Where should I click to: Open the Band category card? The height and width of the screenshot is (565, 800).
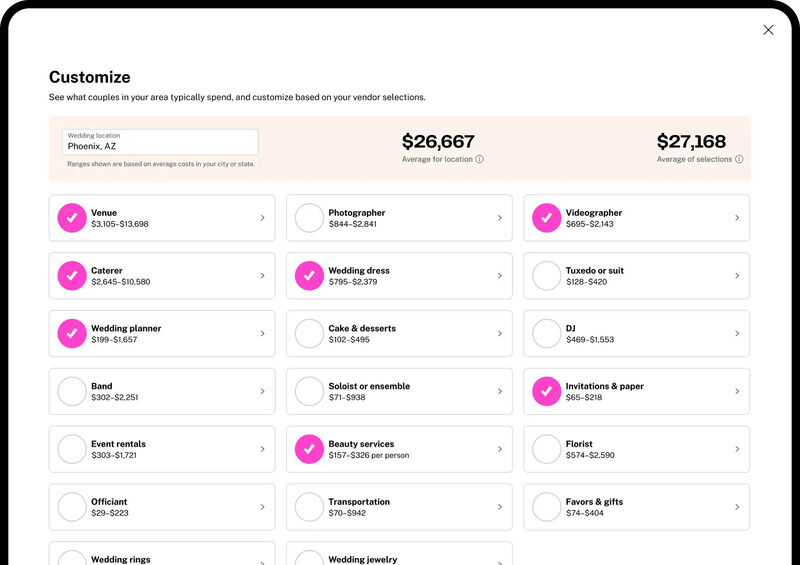click(162, 391)
